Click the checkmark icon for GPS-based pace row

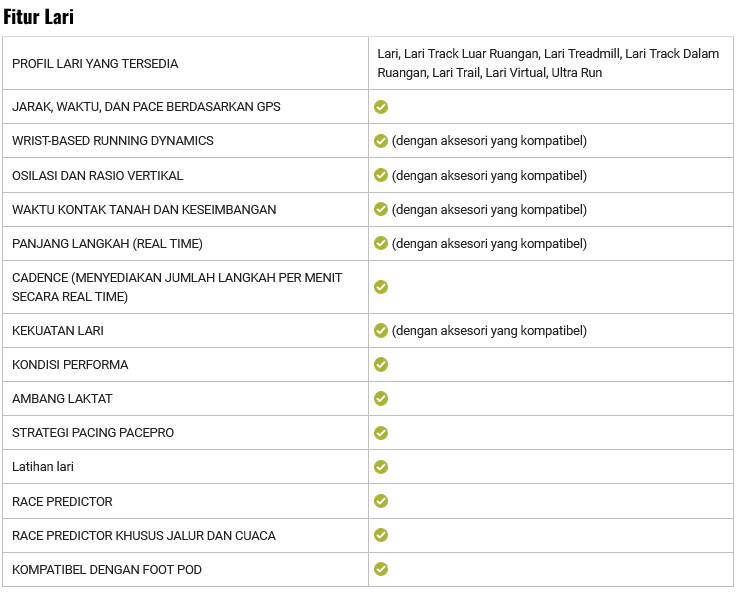(x=381, y=107)
